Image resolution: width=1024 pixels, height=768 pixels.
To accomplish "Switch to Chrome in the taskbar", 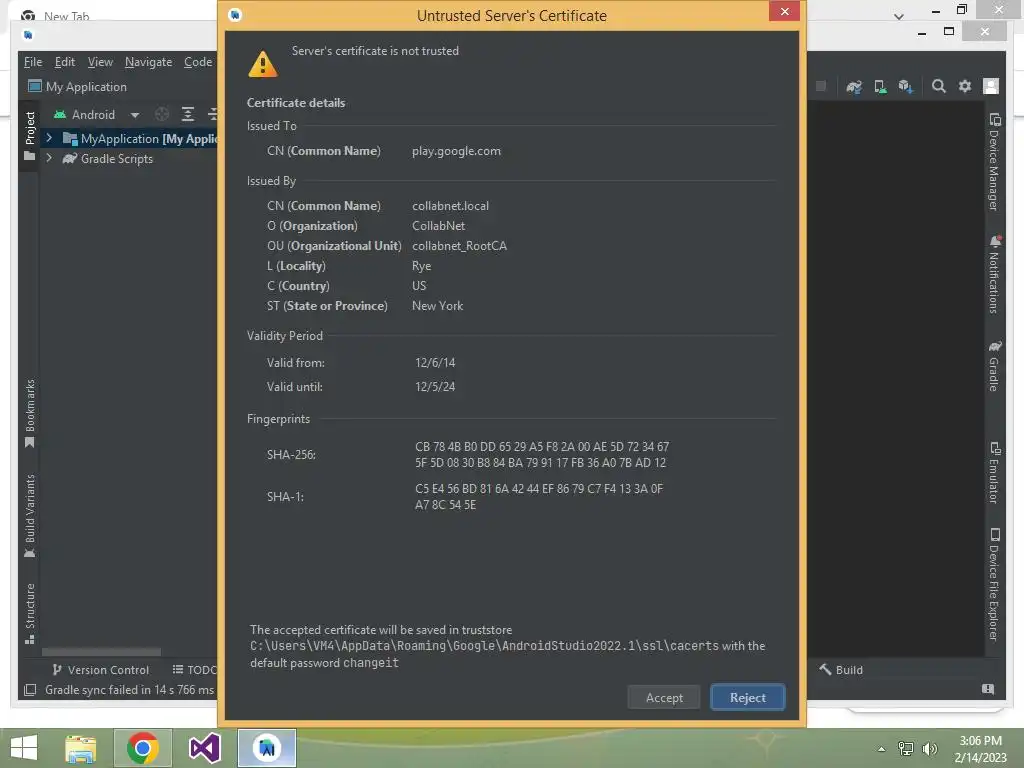I will coord(142,748).
